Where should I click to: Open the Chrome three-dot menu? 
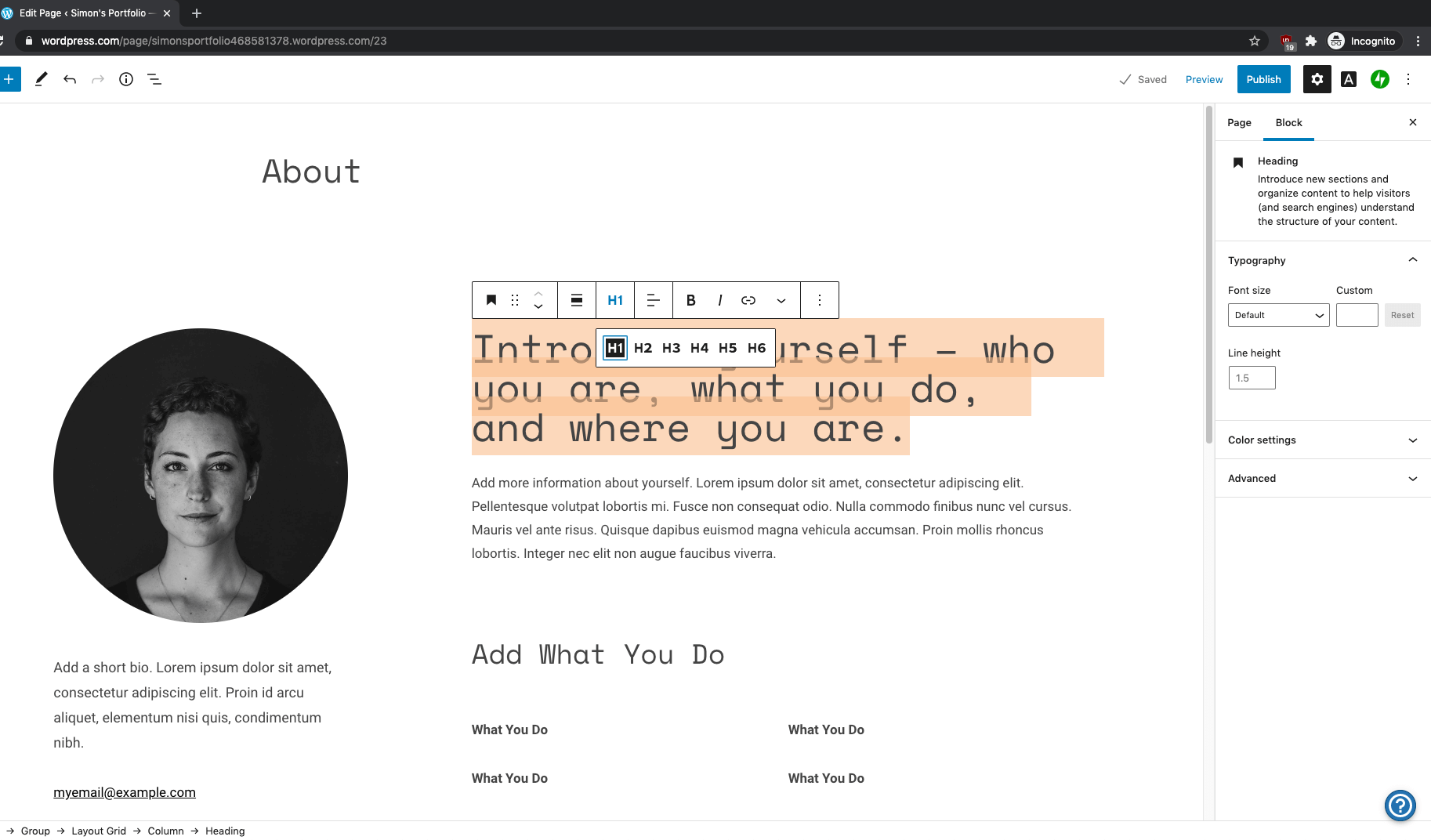coord(1418,41)
